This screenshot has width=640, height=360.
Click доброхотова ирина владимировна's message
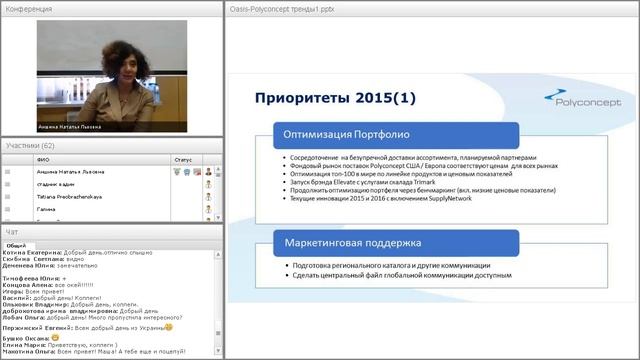click(80, 311)
